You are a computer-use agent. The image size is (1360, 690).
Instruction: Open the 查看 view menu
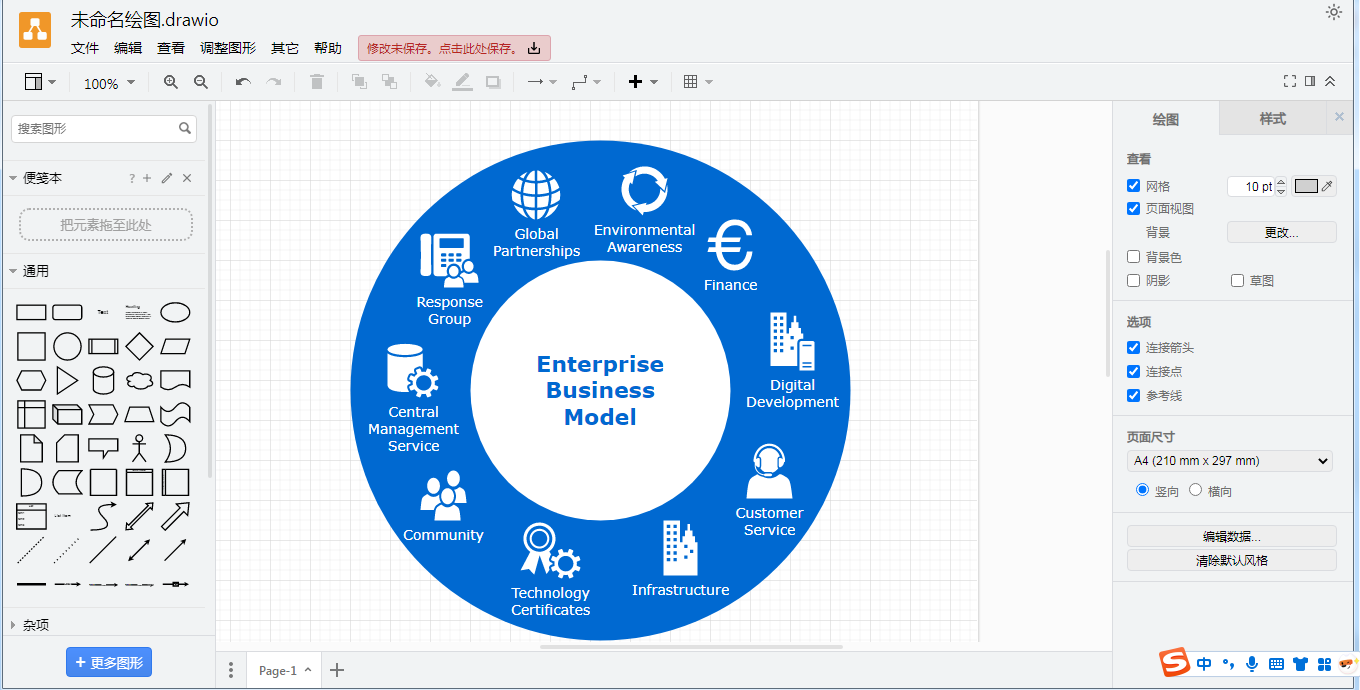pos(171,48)
